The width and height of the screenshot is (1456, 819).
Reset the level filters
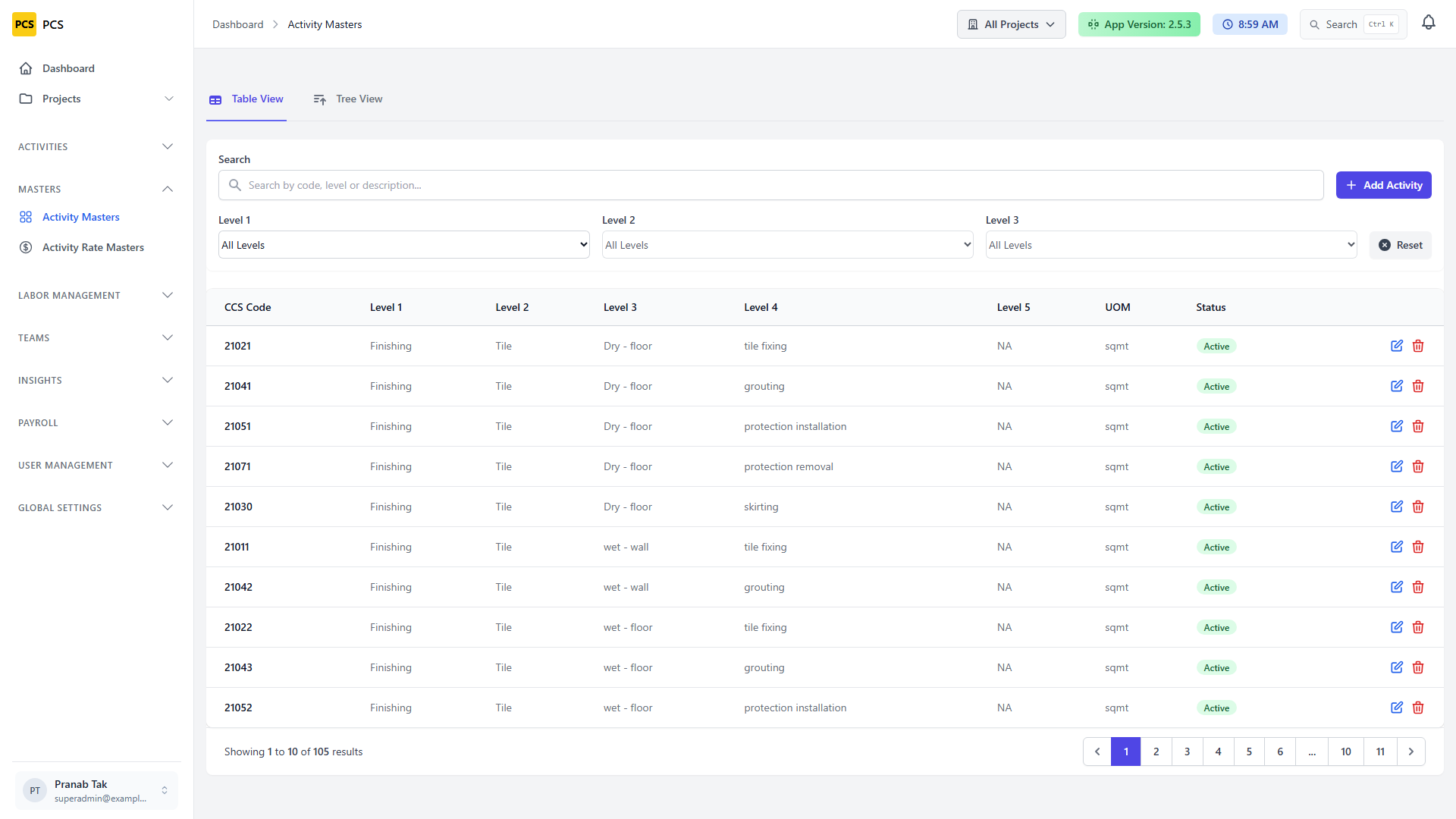tap(1400, 245)
